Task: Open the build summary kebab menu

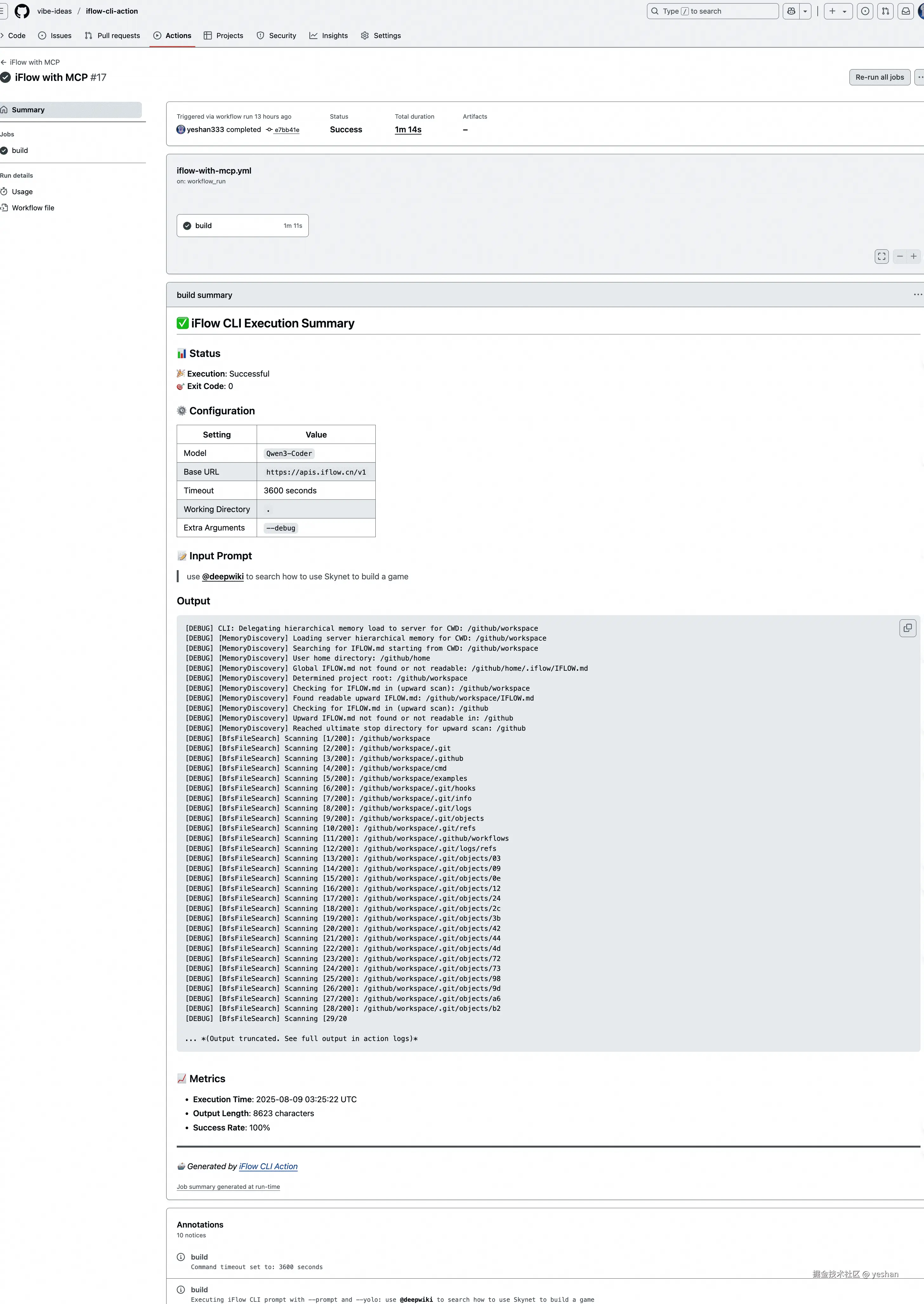Action: (917, 295)
